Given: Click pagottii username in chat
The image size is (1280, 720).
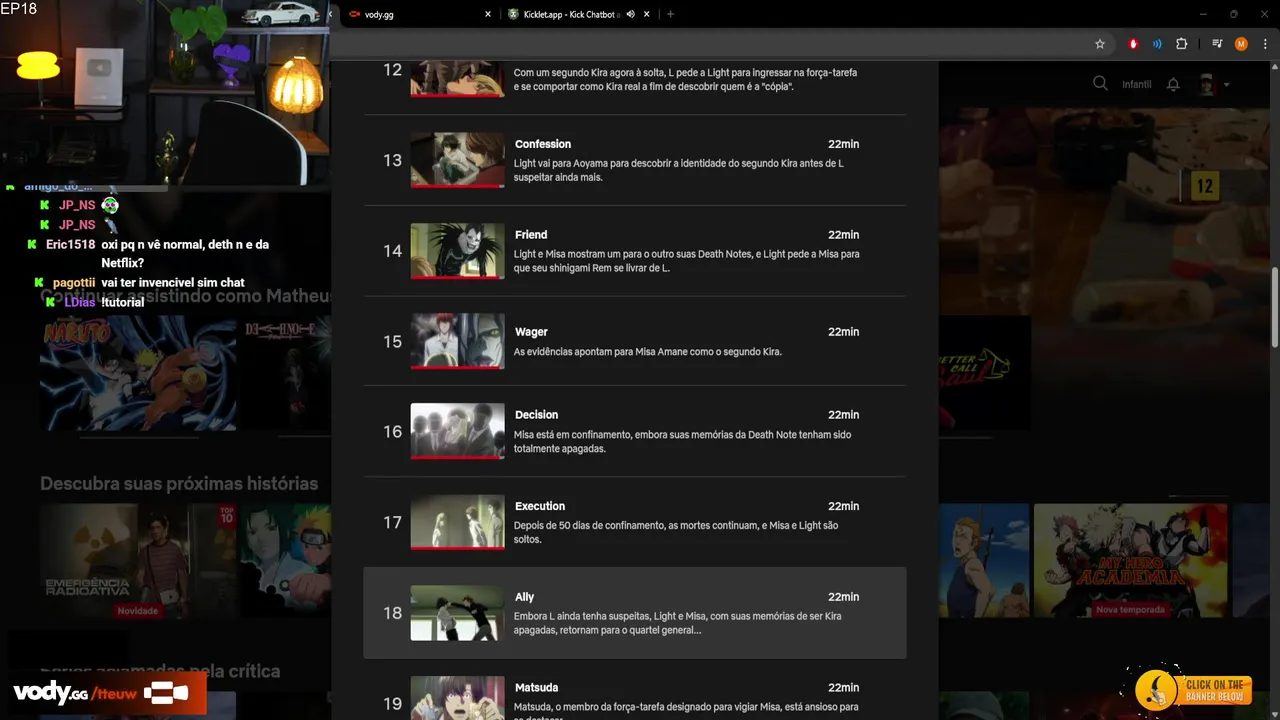Looking at the screenshot, I should (74, 283).
